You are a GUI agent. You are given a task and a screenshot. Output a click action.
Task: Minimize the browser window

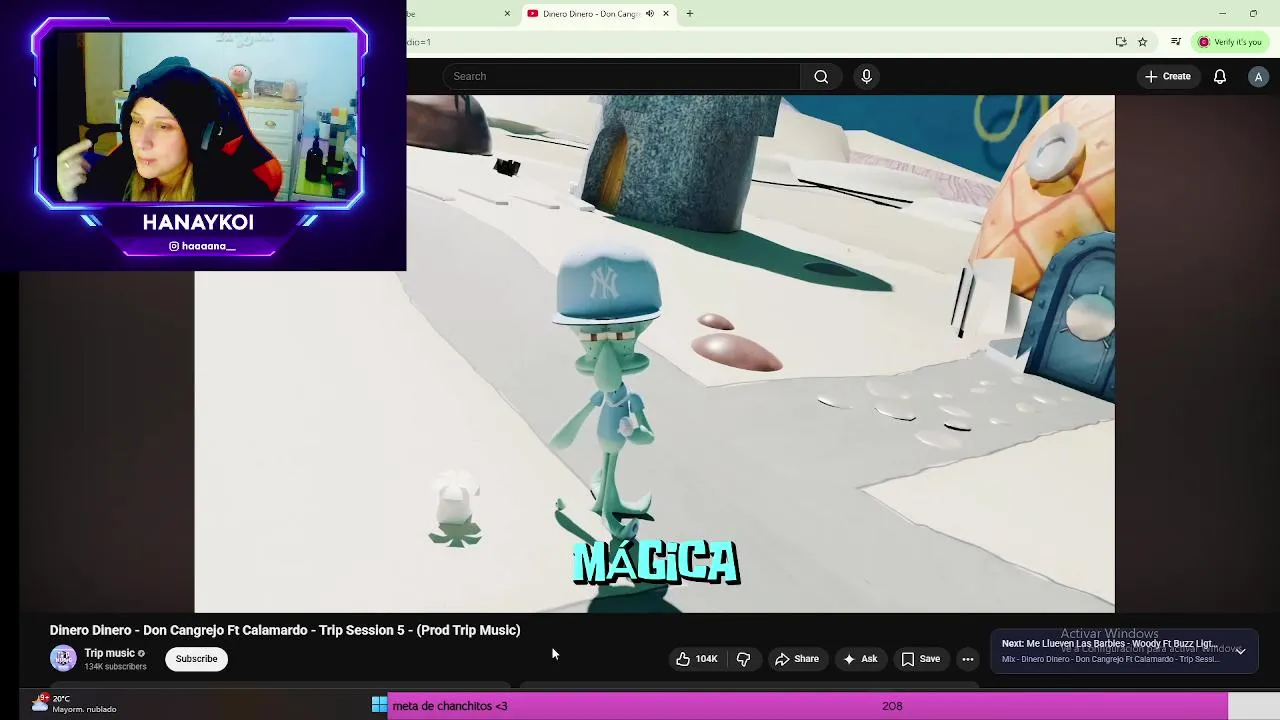point(1222,14)
